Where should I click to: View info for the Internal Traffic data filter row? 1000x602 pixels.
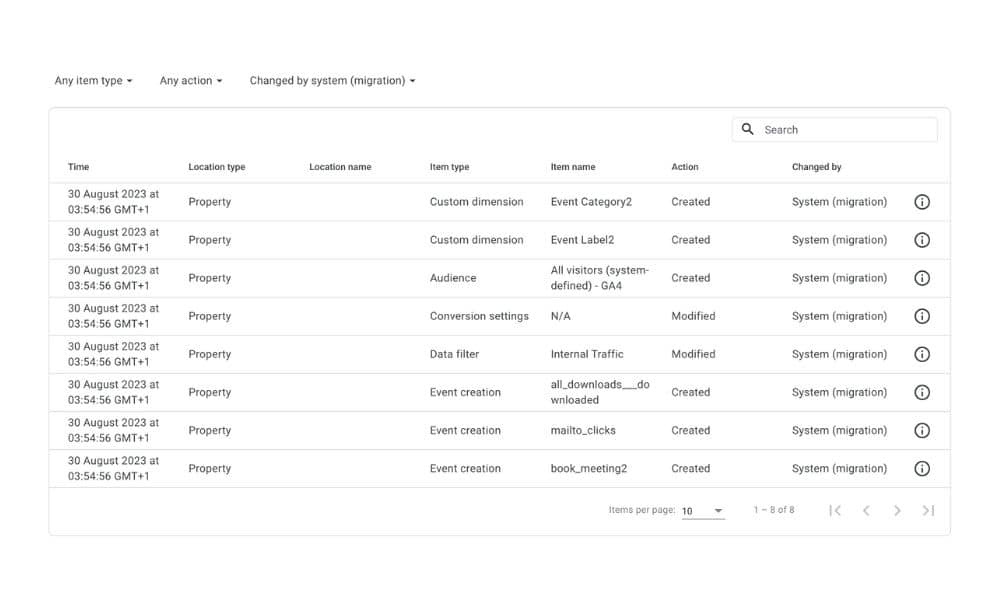coord(922,354)
